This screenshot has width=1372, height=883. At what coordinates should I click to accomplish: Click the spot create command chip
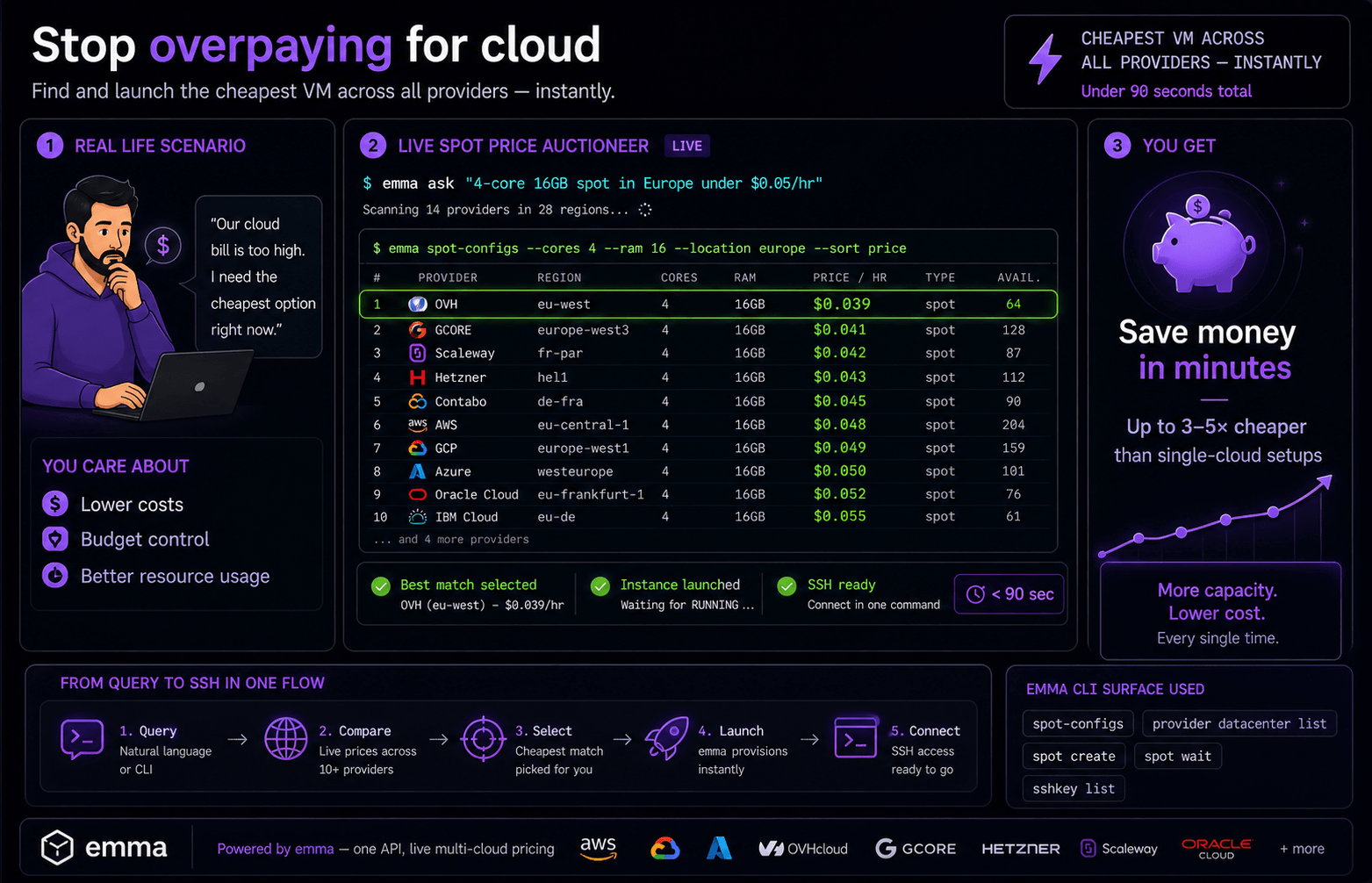click(1074, 756)
